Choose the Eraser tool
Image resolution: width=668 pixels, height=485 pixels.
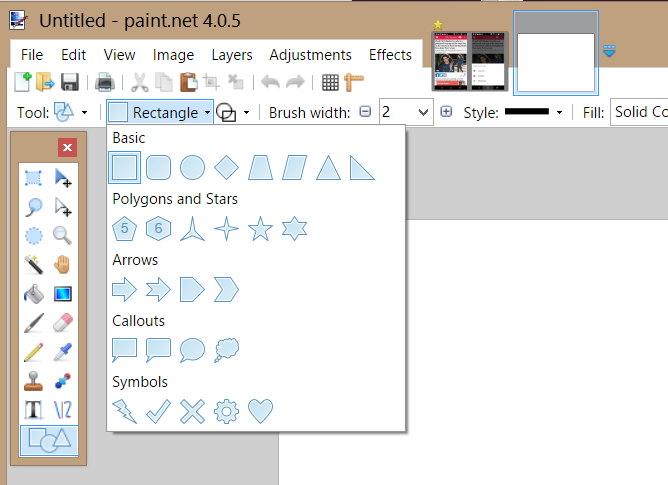[x=63, y=323]
